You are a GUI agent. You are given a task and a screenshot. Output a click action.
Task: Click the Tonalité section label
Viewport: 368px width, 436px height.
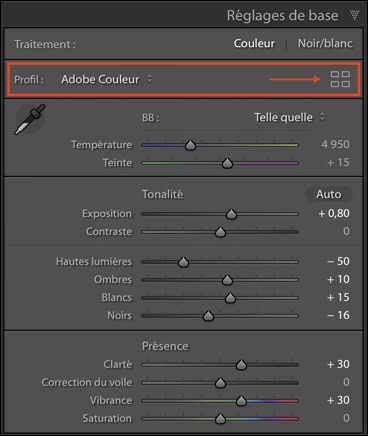click(x=163, y=194)
